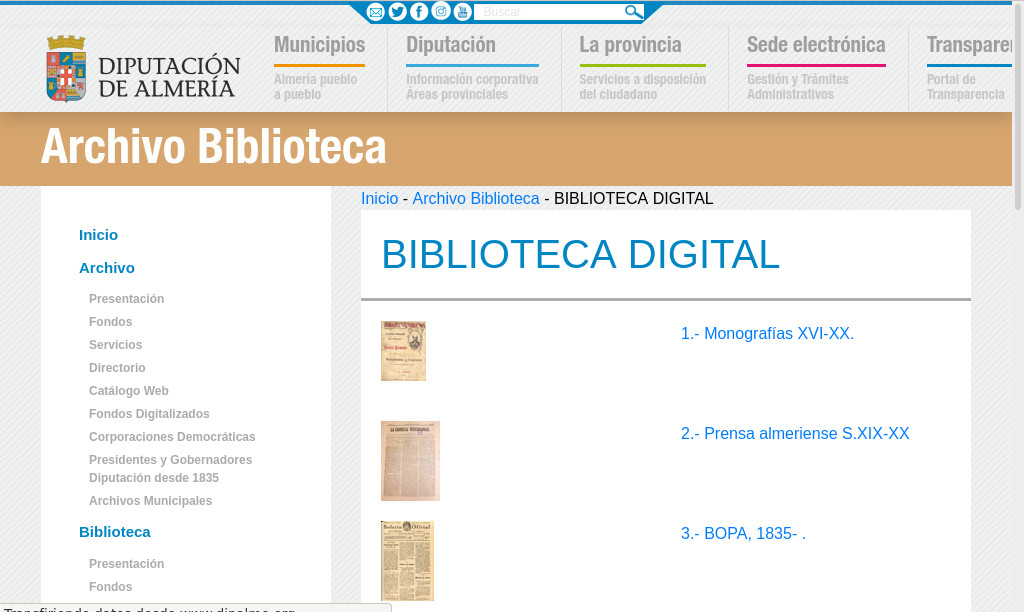This screenshot has width=1024, height=612.
Task: Open the YouTube social icon
Action: pos(462,12)
